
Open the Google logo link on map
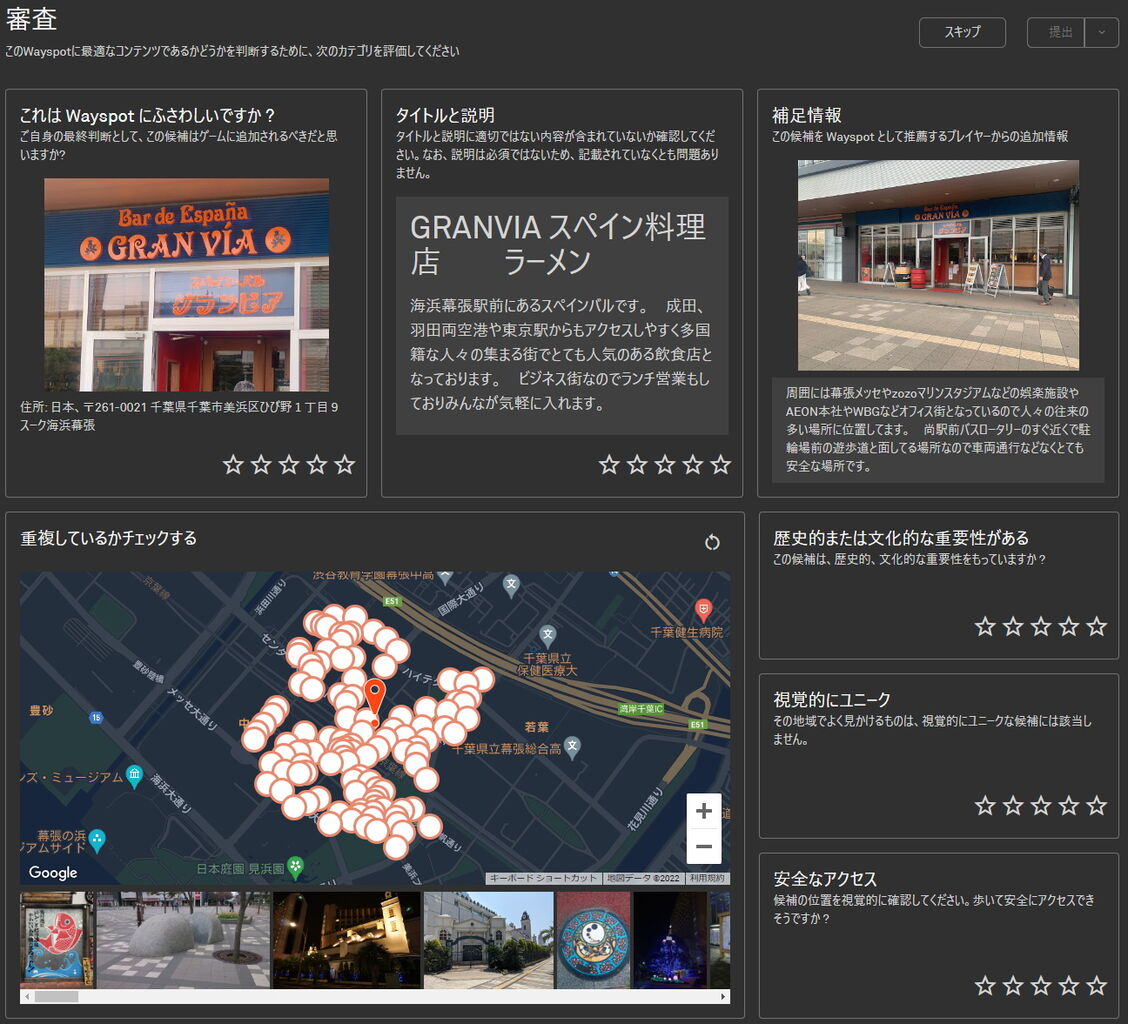[53, 872]
